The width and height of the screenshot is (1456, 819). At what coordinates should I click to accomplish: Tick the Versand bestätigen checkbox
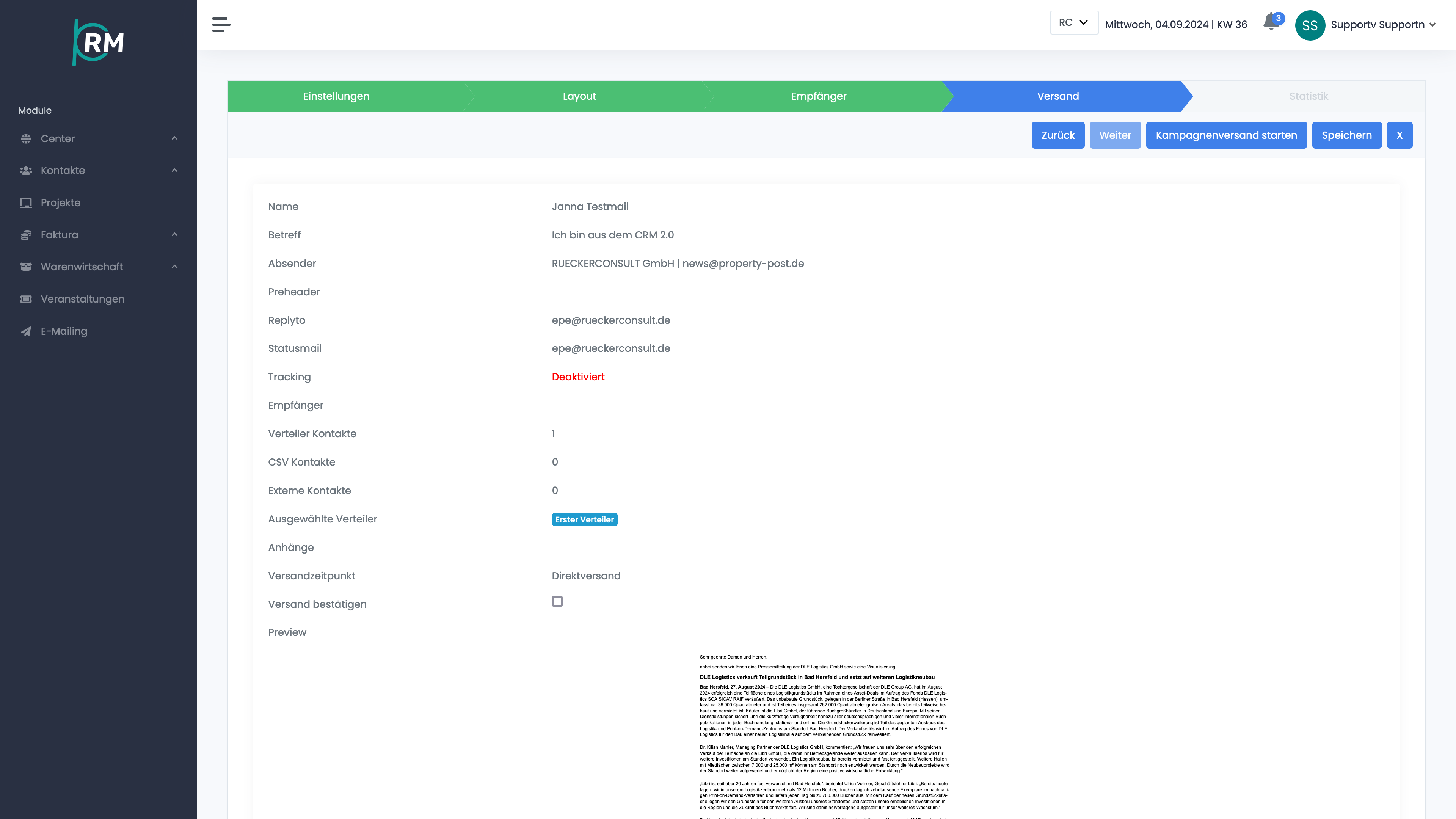[557, 601]
